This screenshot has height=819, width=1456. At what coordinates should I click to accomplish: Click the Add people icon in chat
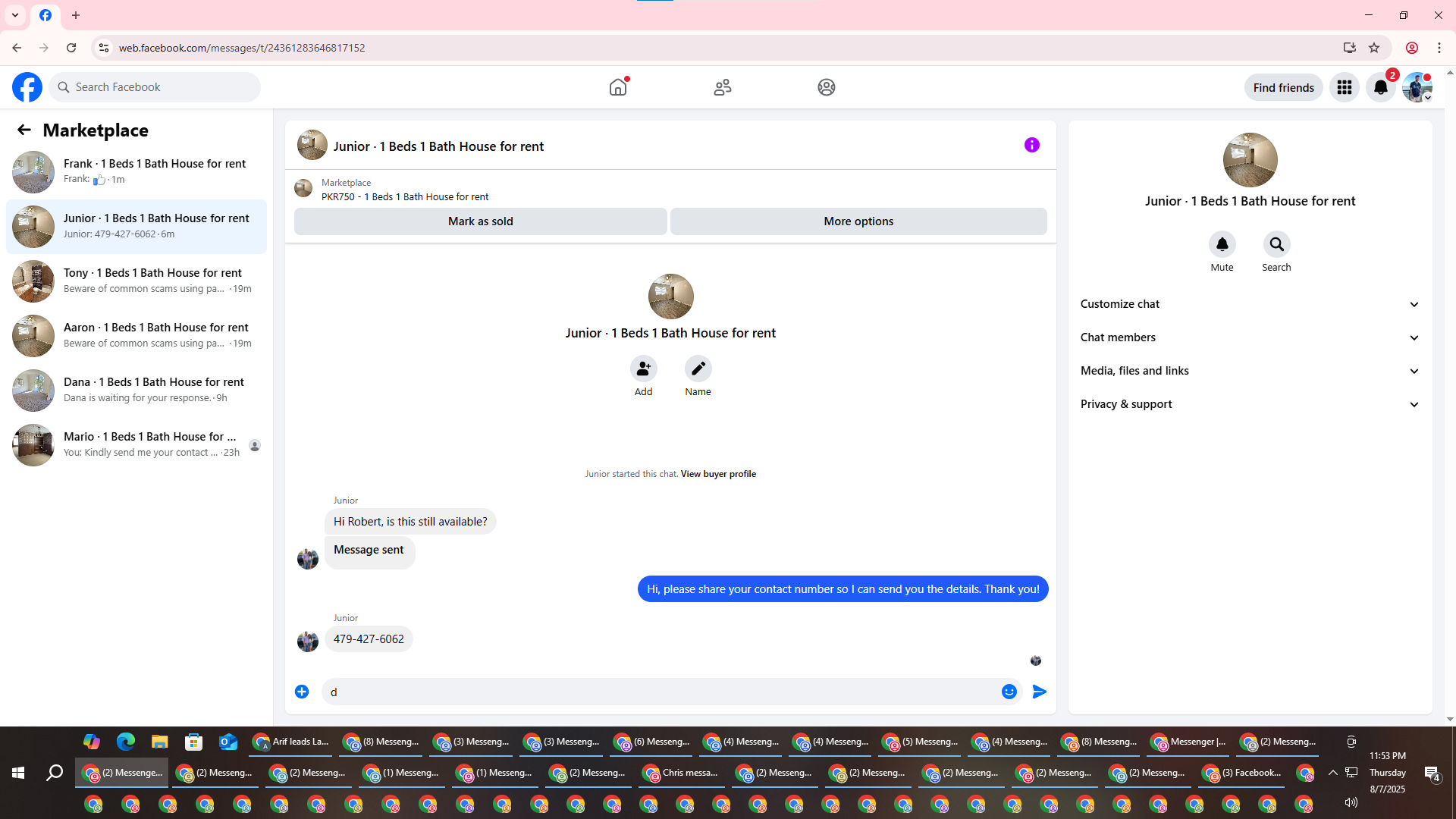pyautogui.click(x=643, y=369)
